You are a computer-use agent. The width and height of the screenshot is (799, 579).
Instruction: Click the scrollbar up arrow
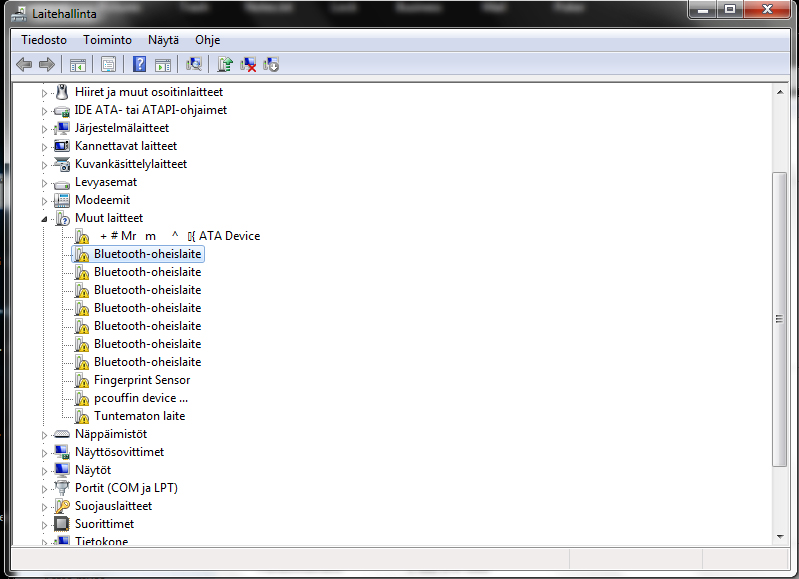point(780,92)
